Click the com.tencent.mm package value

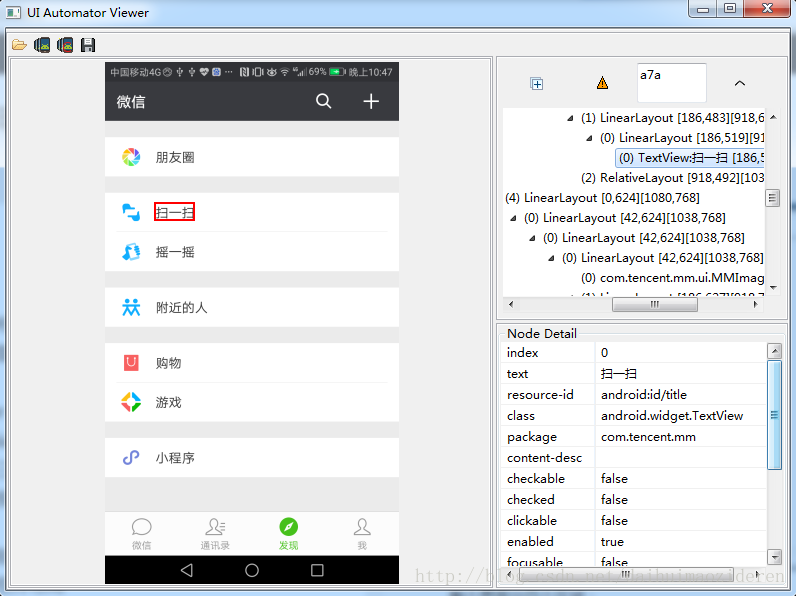(x=648, y=437)
